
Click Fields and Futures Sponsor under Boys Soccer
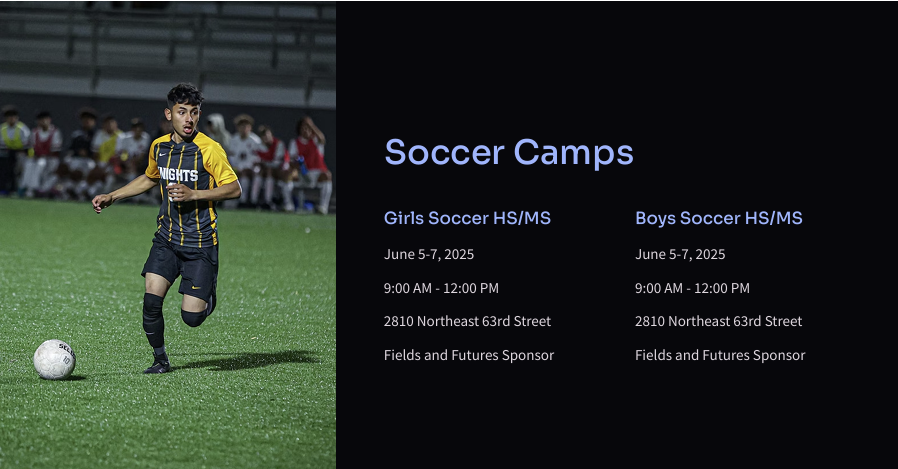click(719, 355)
